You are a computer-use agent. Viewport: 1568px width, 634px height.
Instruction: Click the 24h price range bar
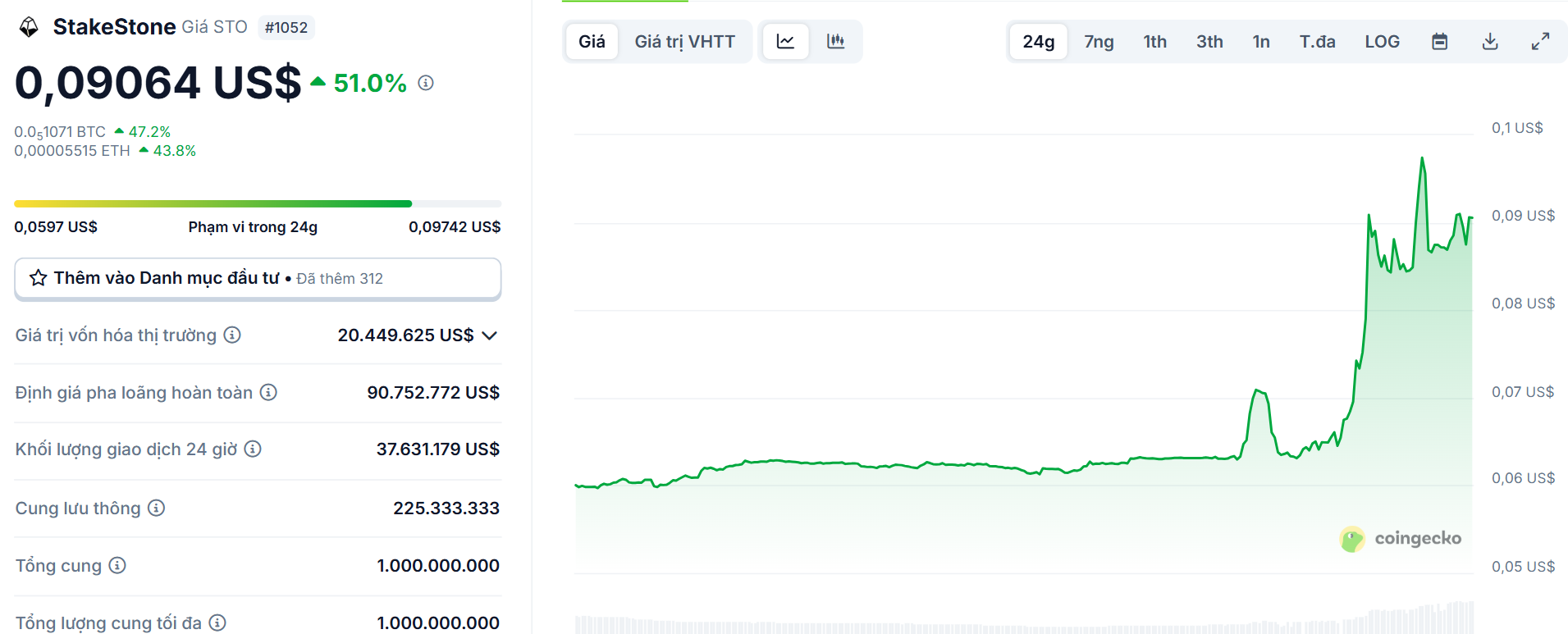coord(258,203)
